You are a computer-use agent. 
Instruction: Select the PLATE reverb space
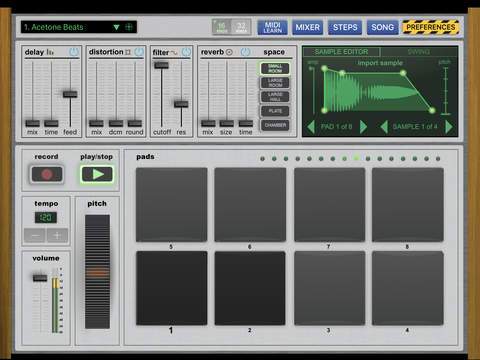[275, 111]
